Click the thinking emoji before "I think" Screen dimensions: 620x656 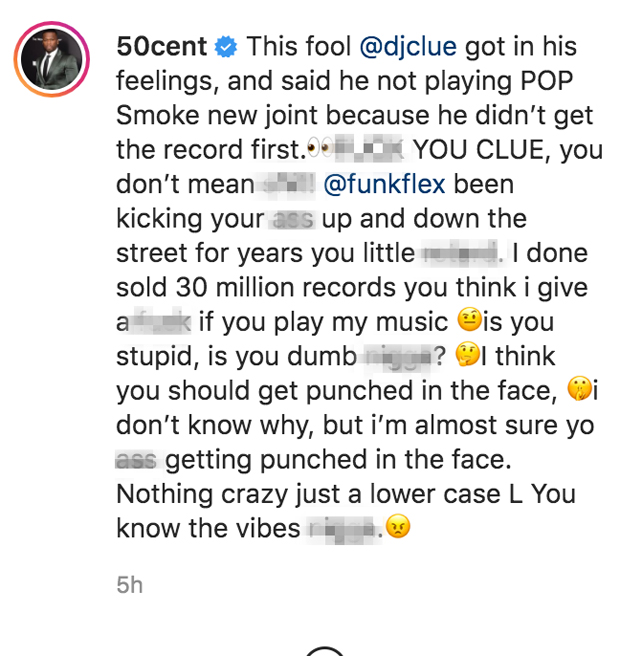[466, 356]
